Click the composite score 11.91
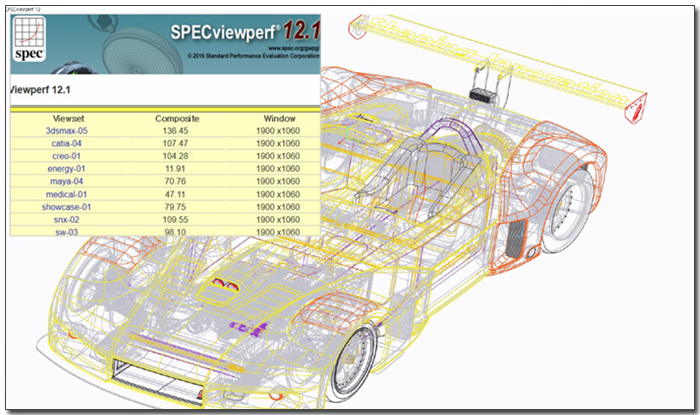700x415 pixels. (175, 169)
